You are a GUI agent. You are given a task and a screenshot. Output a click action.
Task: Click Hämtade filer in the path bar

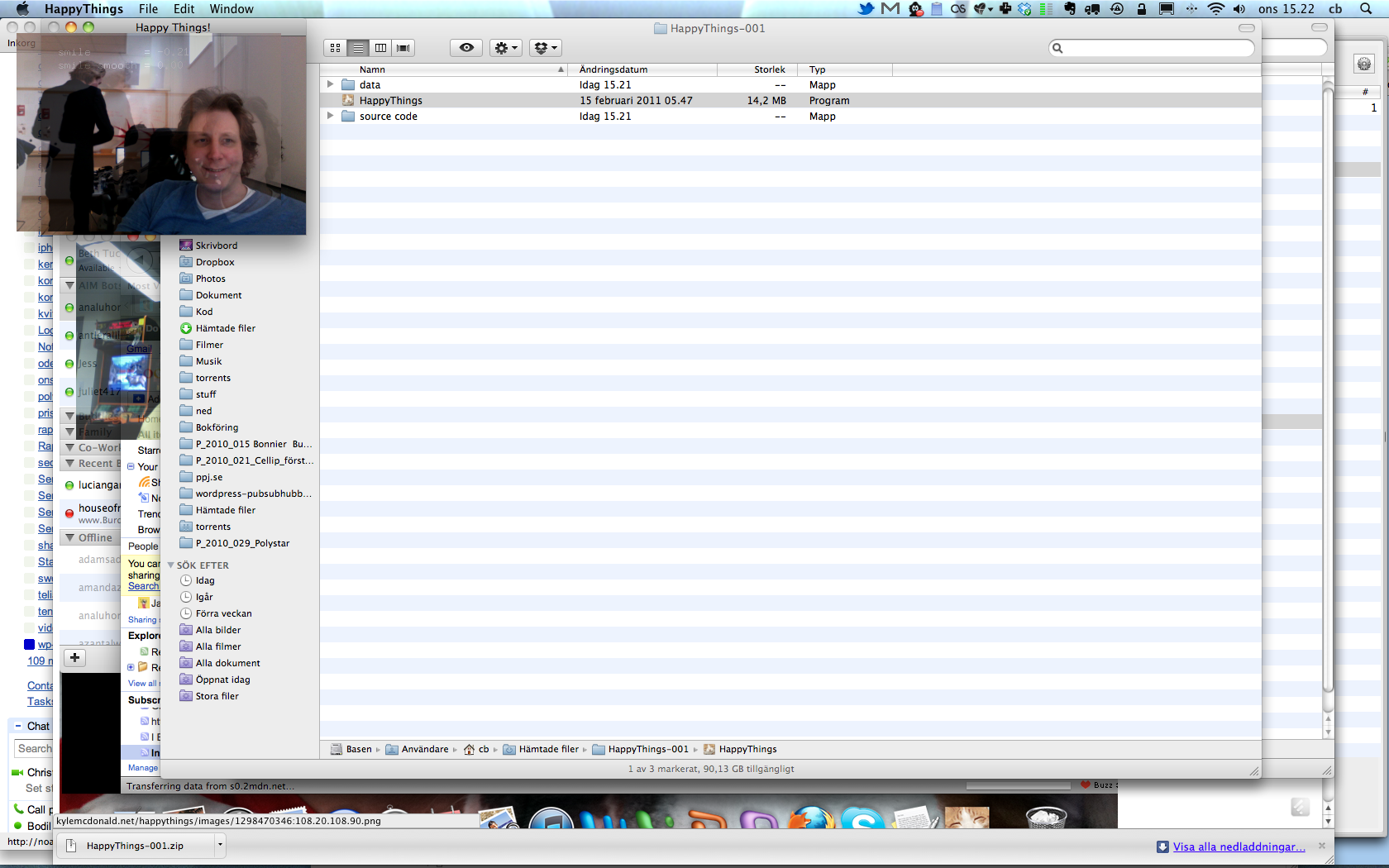[547, 749]
